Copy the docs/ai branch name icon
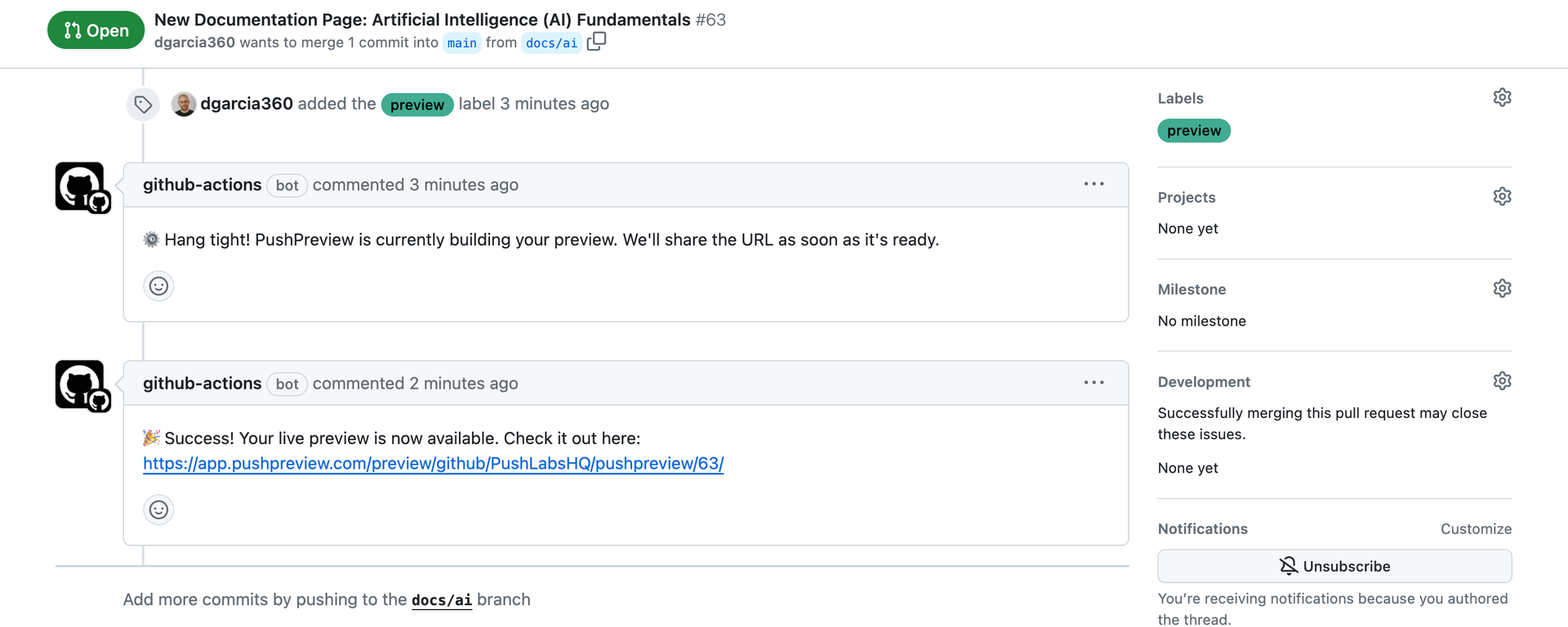 click(596, 41)
